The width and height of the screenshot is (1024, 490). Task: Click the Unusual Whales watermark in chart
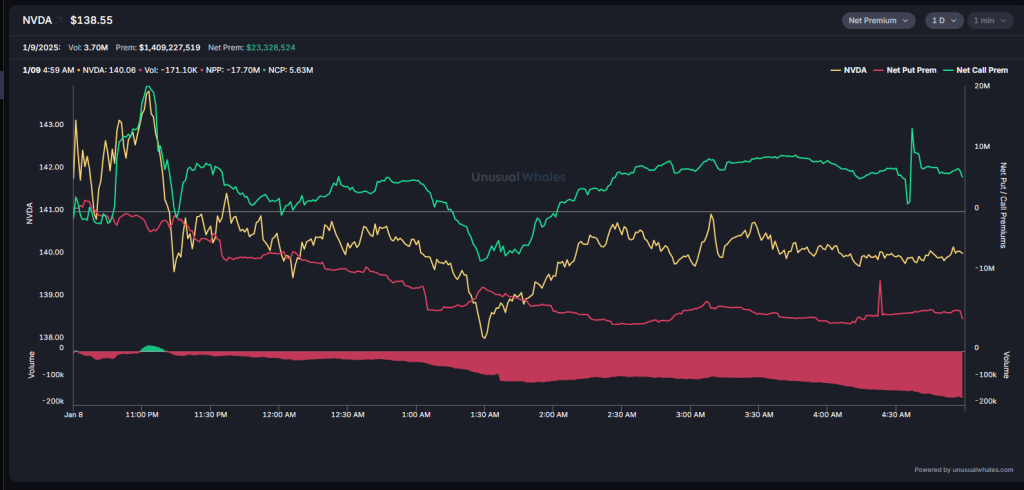(x=518, y=177)
